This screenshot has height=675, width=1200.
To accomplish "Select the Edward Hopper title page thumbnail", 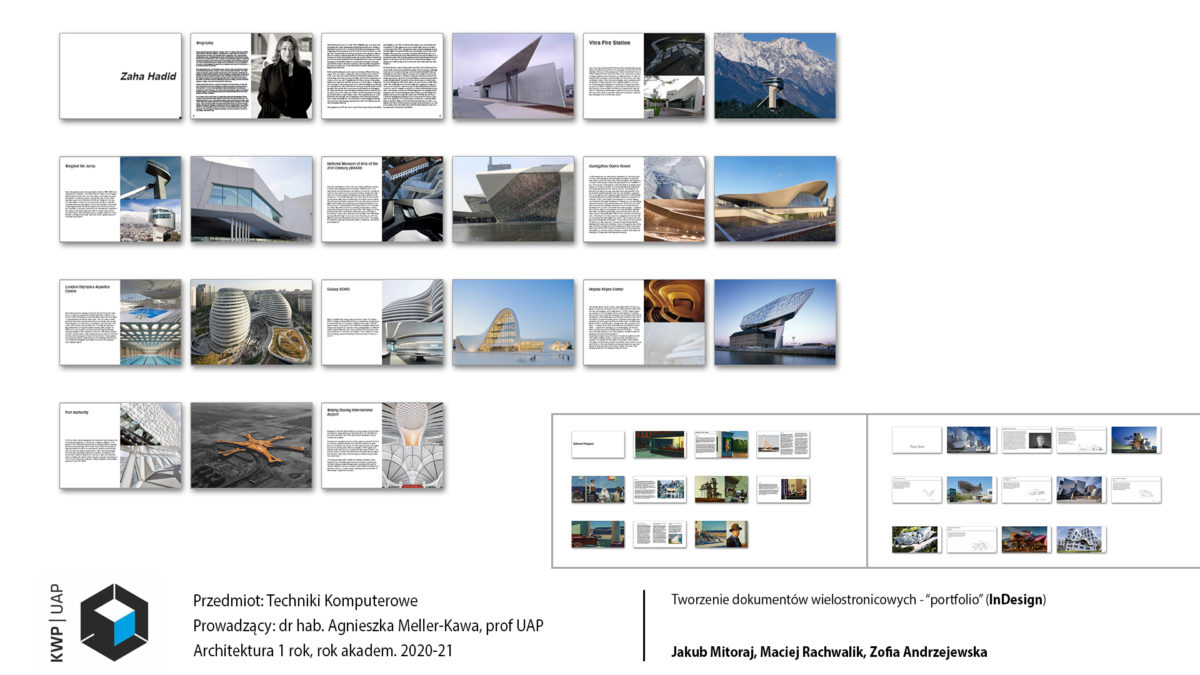I will coord(598,445).
